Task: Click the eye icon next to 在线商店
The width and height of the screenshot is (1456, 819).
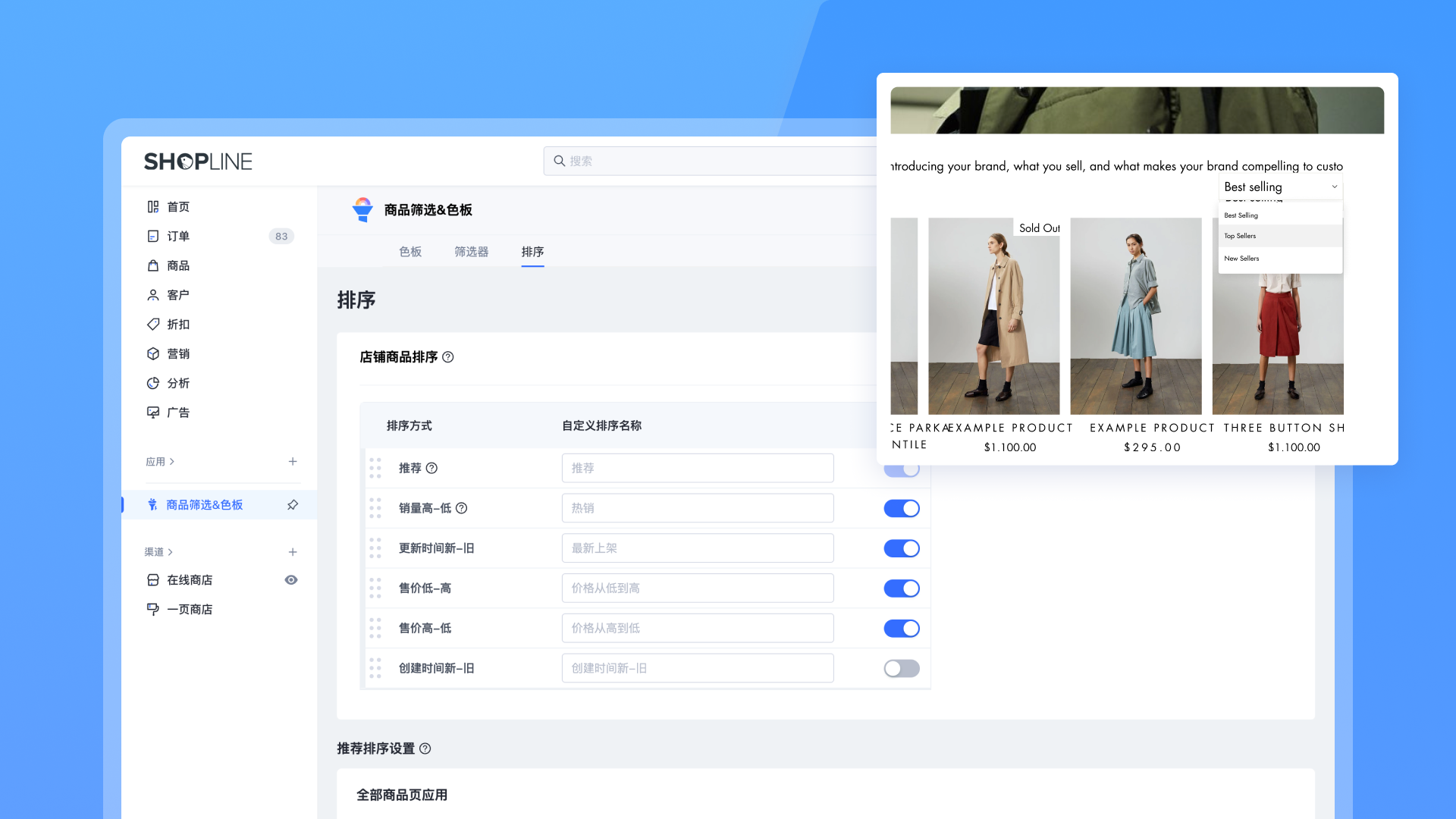Action: (x=291, y=580)
